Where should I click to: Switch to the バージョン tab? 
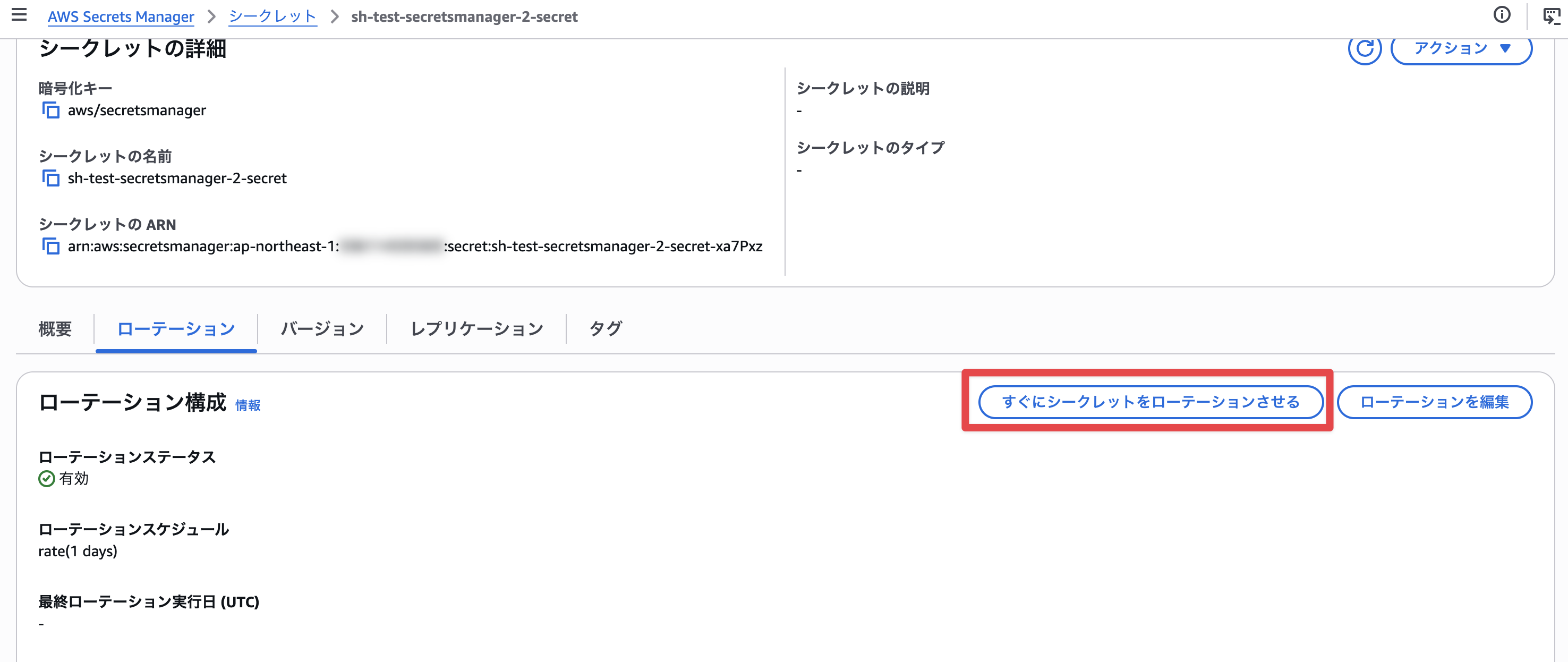pyautogui.click(x=322, y=329)
